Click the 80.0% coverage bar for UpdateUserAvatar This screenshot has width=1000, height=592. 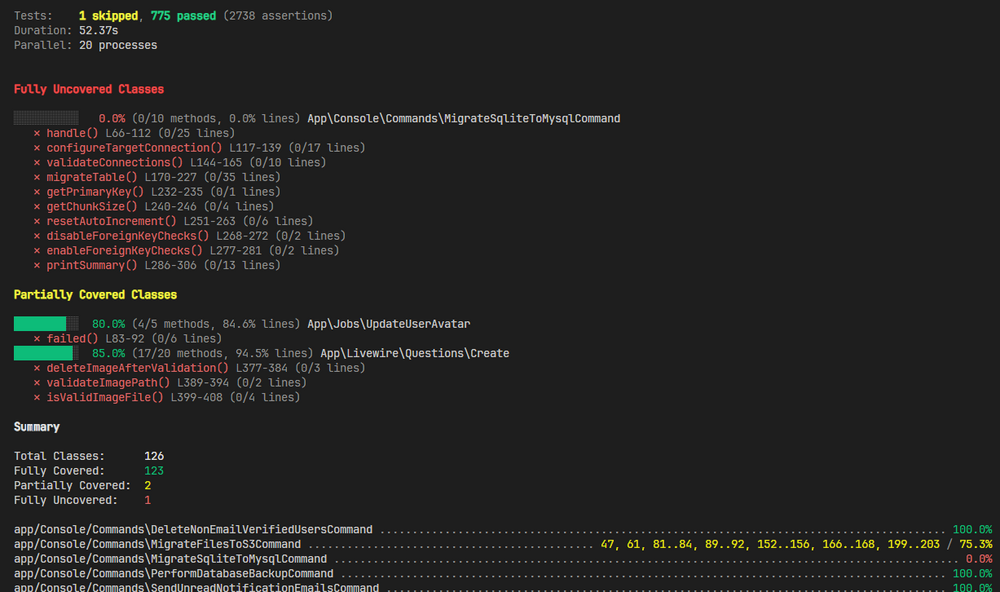pyautogui.click(x=46, y=324)
